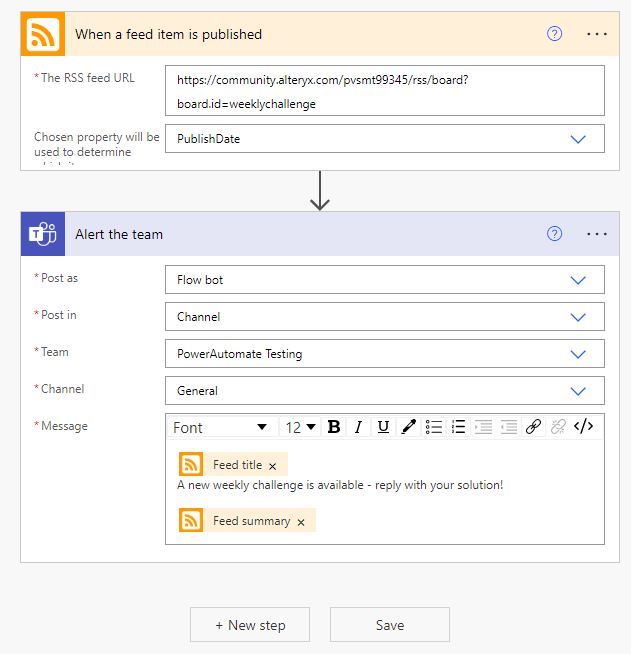Click the 'The RSS feed URL' label
The image size is (631, 654).
[88, 78]
